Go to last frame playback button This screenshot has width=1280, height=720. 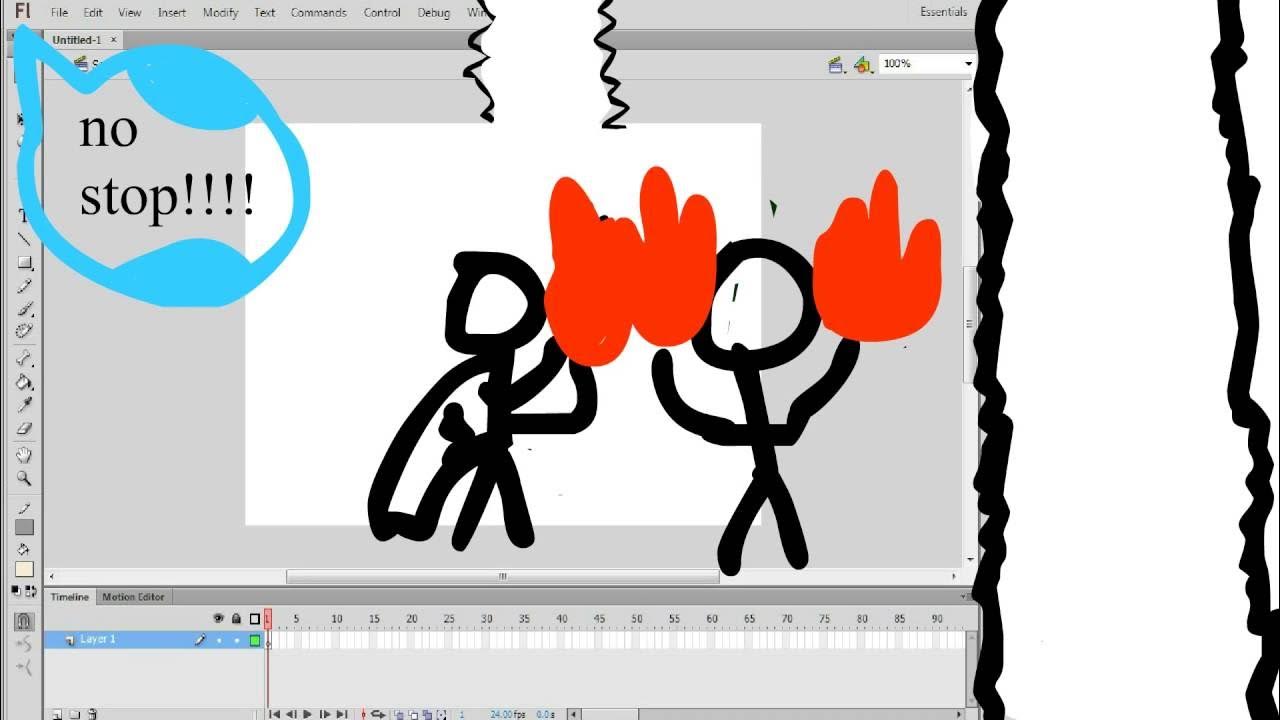341,714
